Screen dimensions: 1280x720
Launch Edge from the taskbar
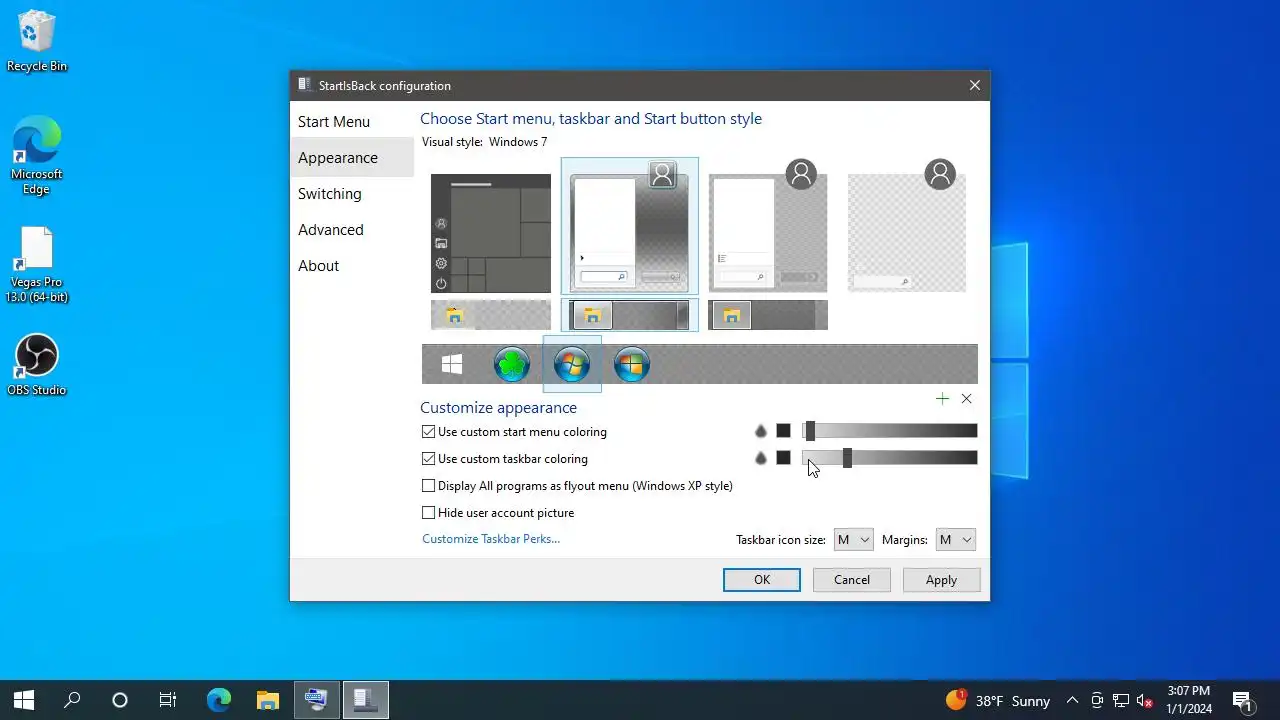pyautogui.click(x=219, y=700)
